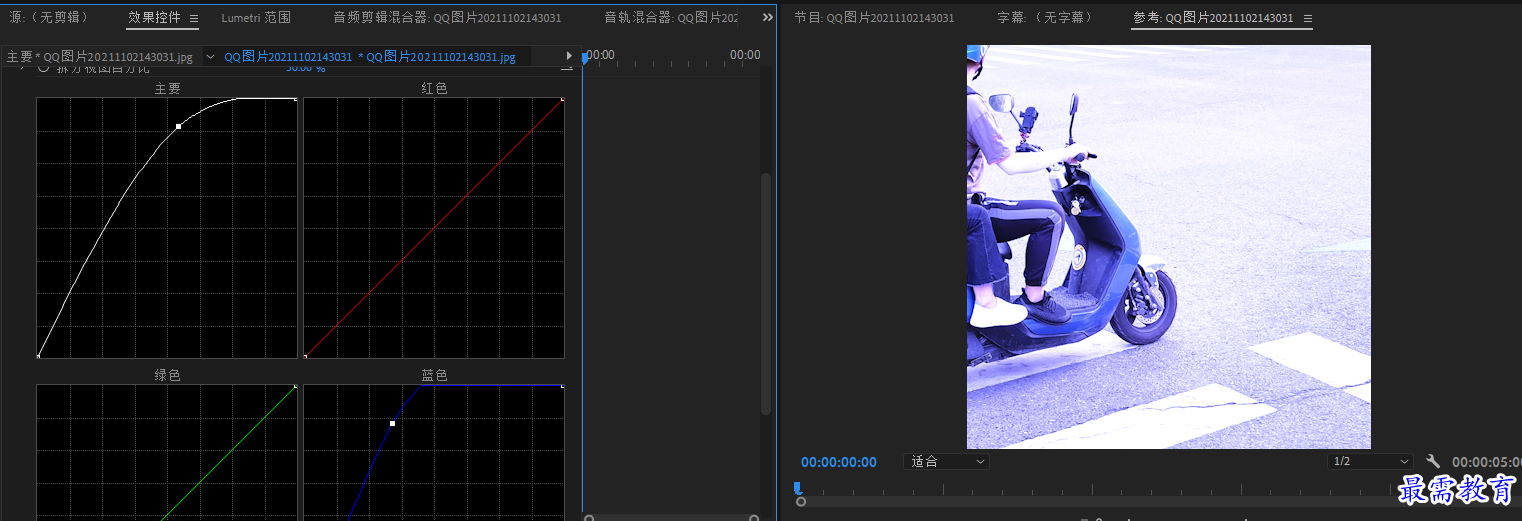This screenshot has height=521, width=1522.
Task: Click the play-only-audio arrow beside the clip name
Action: [x=569, y=56]
